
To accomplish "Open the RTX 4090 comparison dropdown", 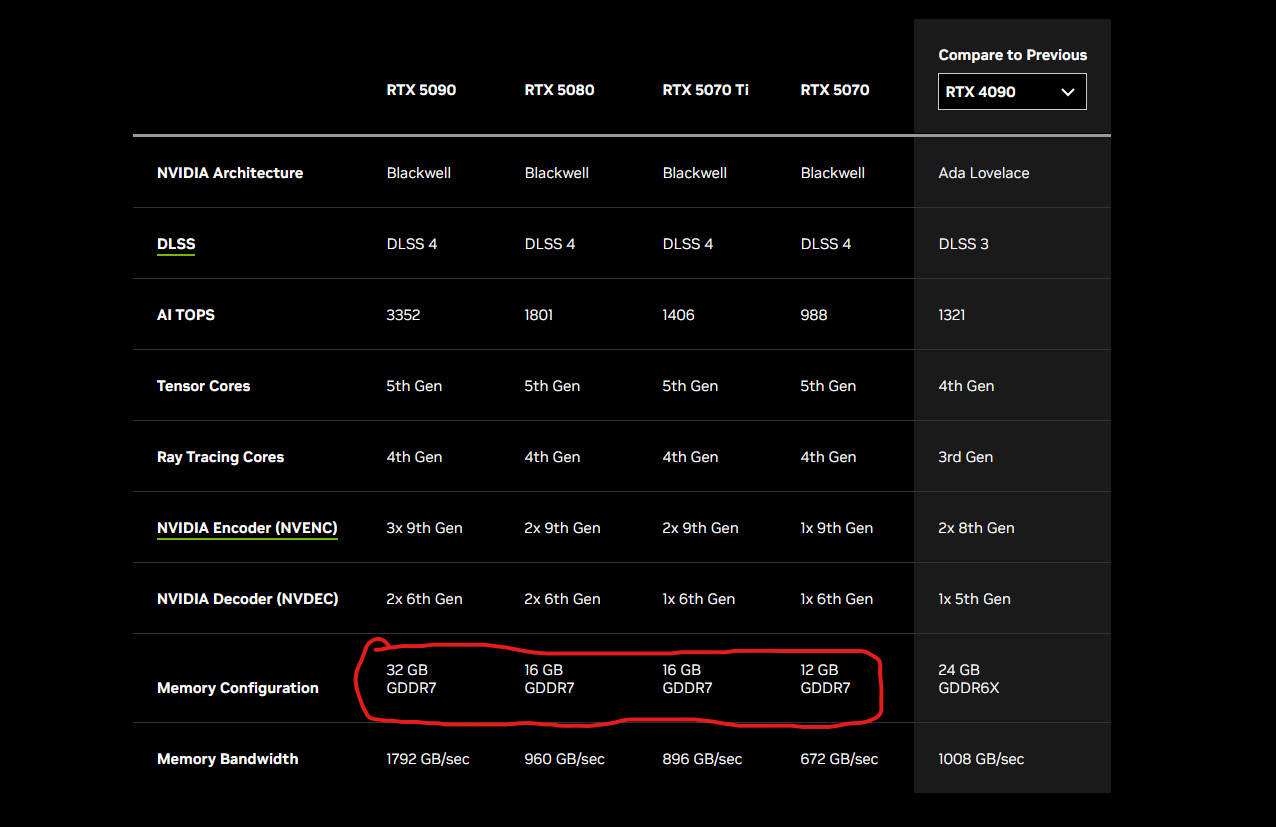I will click(x=1011, y=92).
